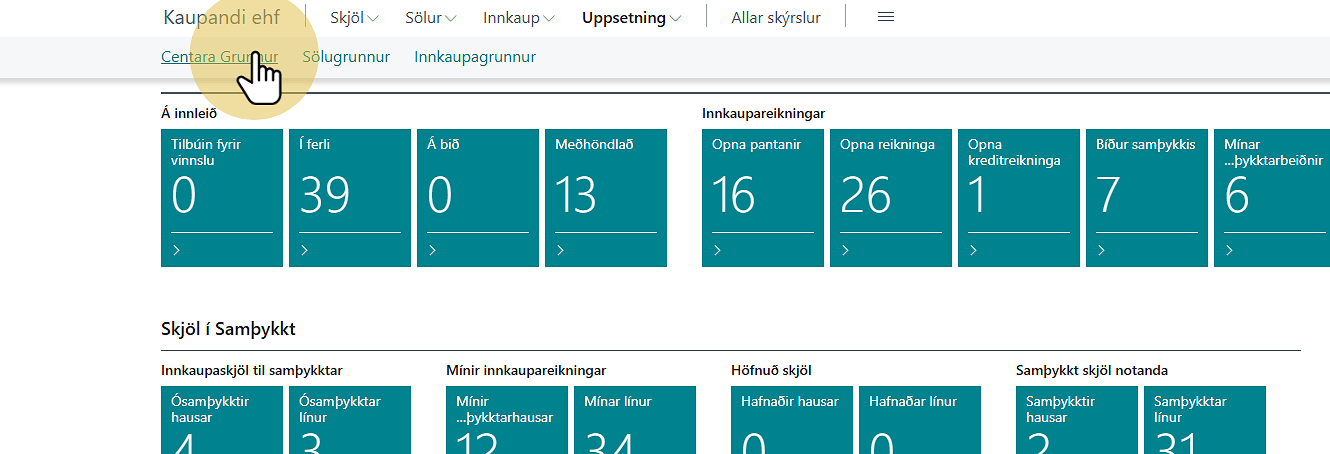Open the hamburger more-options menu
This screenshot has height=454, width=1330.
(x=885, y=17)
